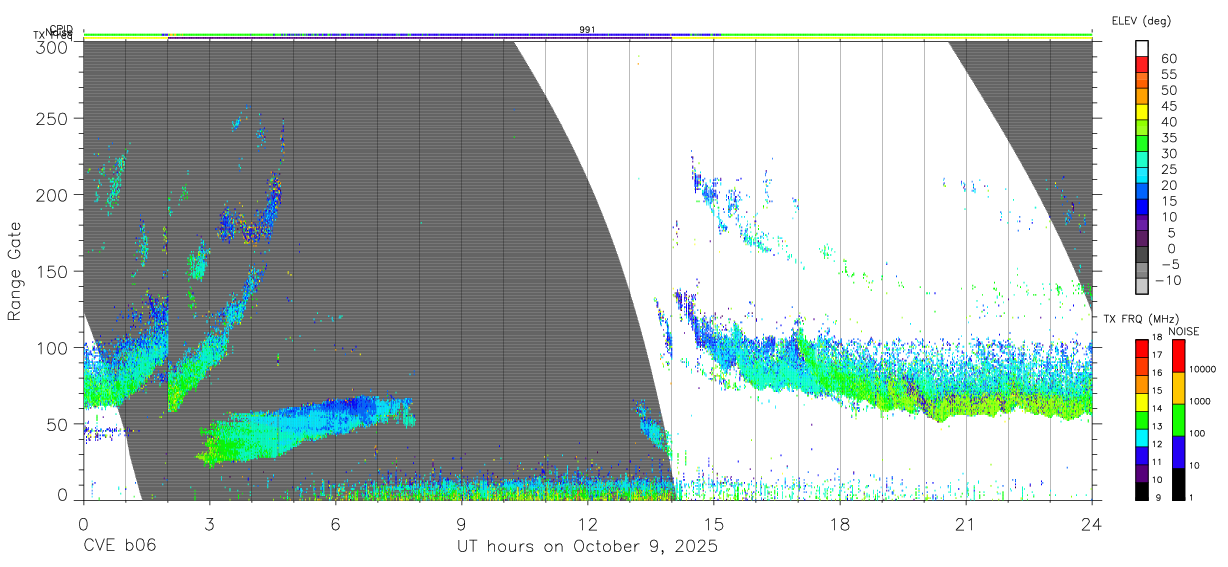Select the red segment of elevation colorbar
Viewport: 1228px width, 567px height.
1141,64
